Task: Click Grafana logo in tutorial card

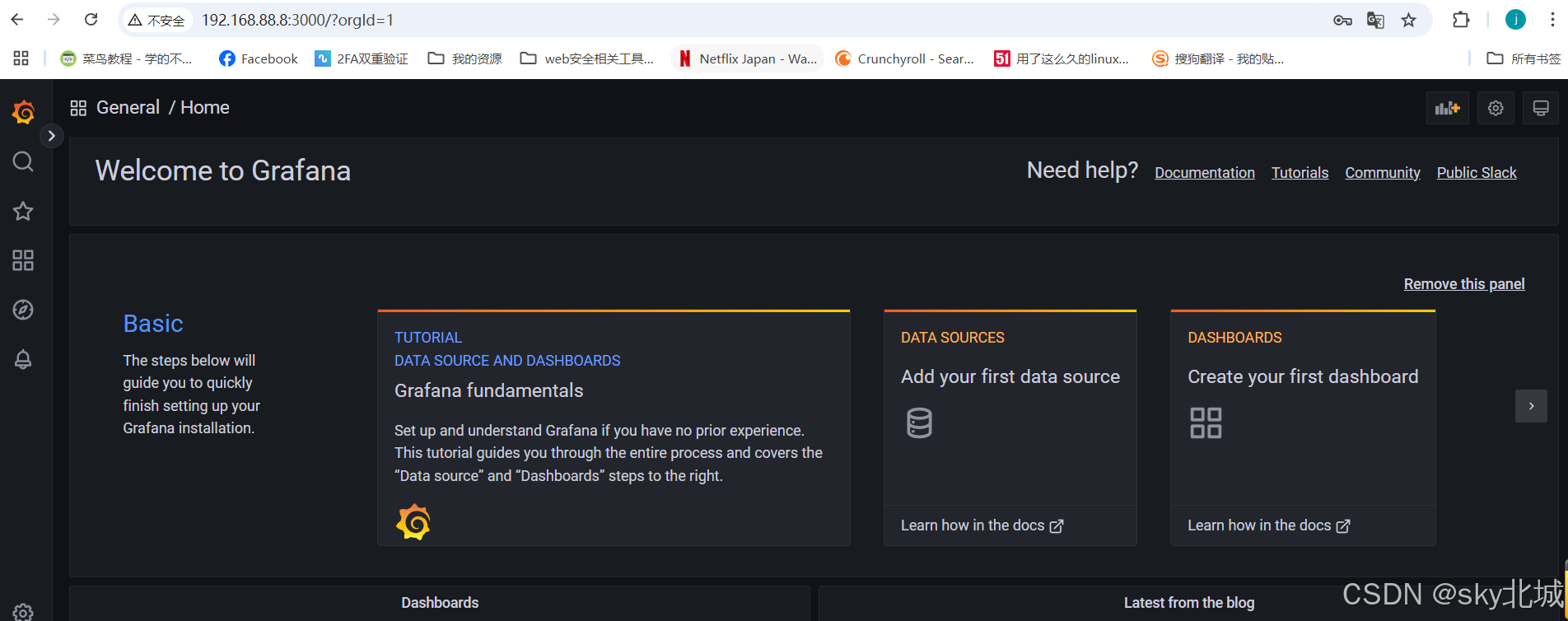Action: 413,521
